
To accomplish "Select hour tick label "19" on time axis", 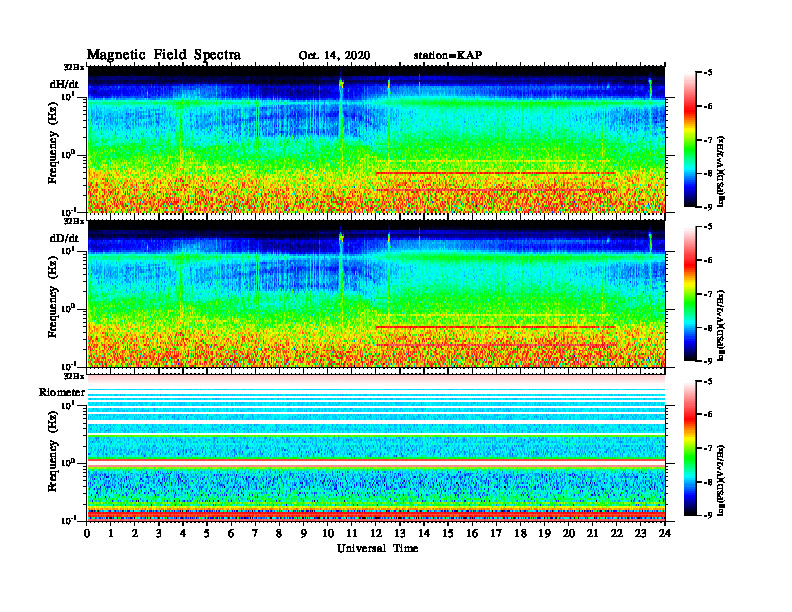I will pyautogui.click(x=544, y=534).
